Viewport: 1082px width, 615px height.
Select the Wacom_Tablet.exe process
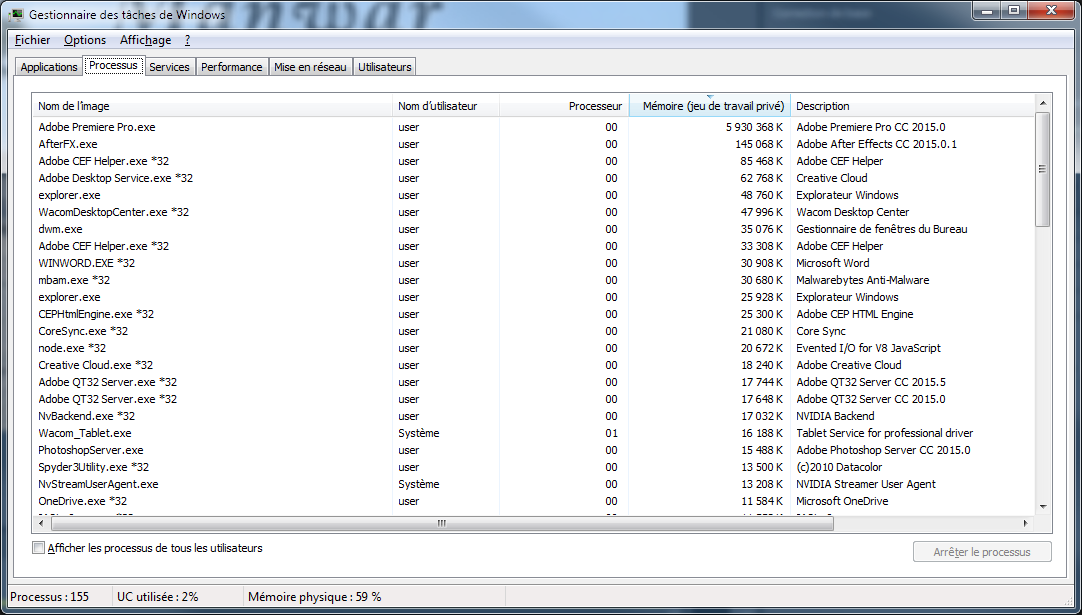pos(533,433)
